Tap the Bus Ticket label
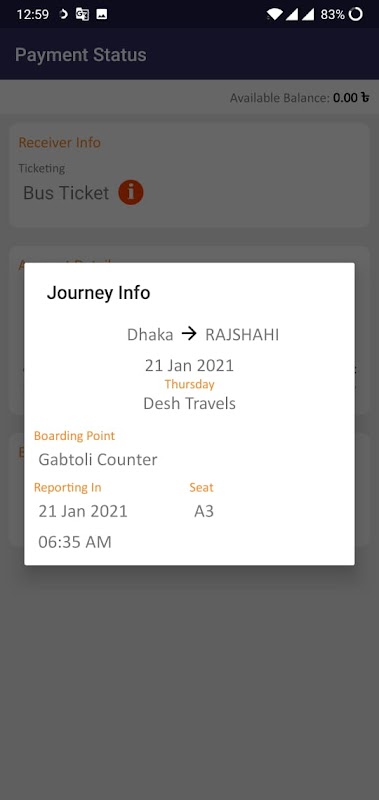Screen dimensions: 379x800 (66, 193)
